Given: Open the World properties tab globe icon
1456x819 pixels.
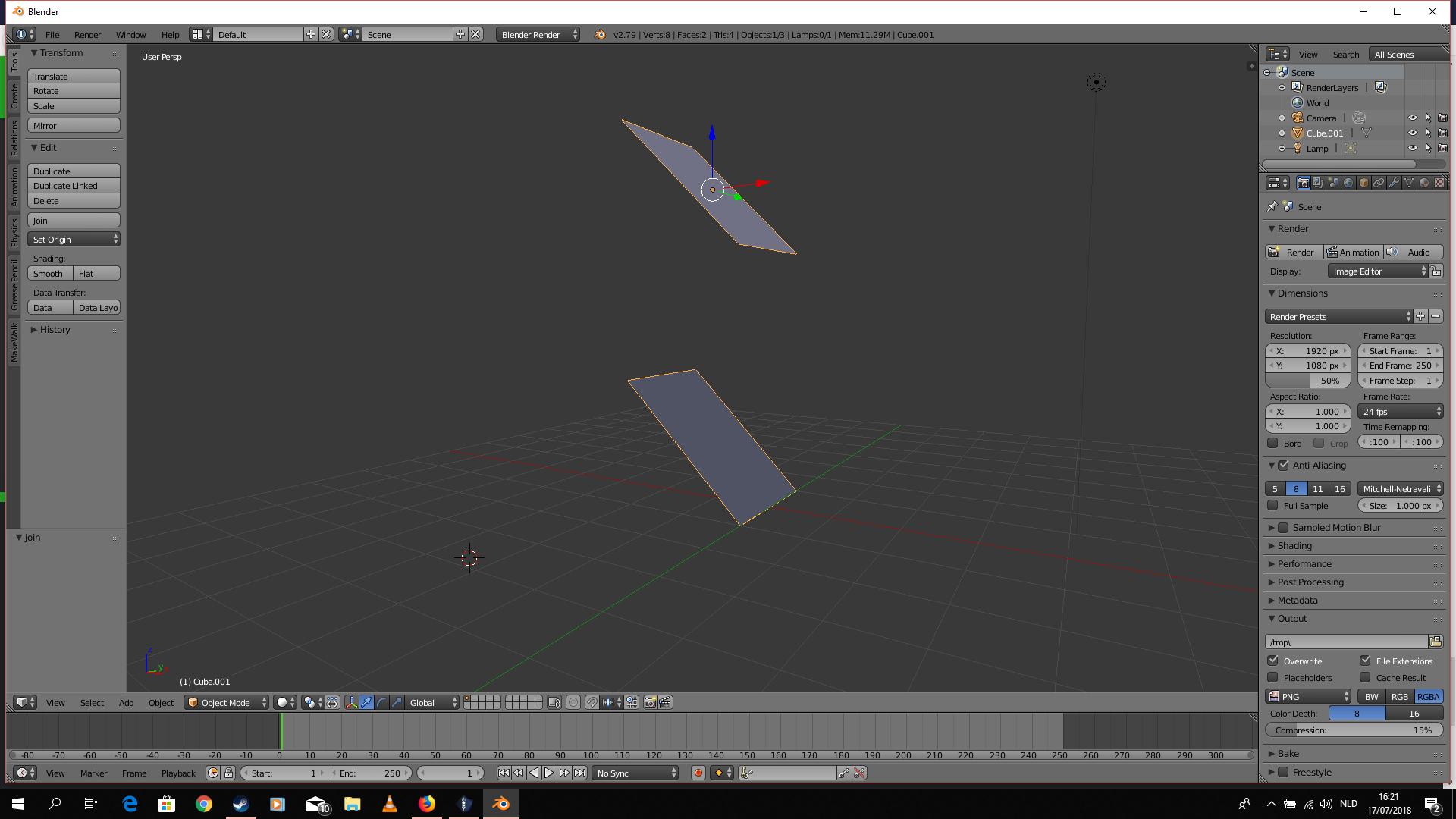Looking at the screenshot, I should (1348, 183).
